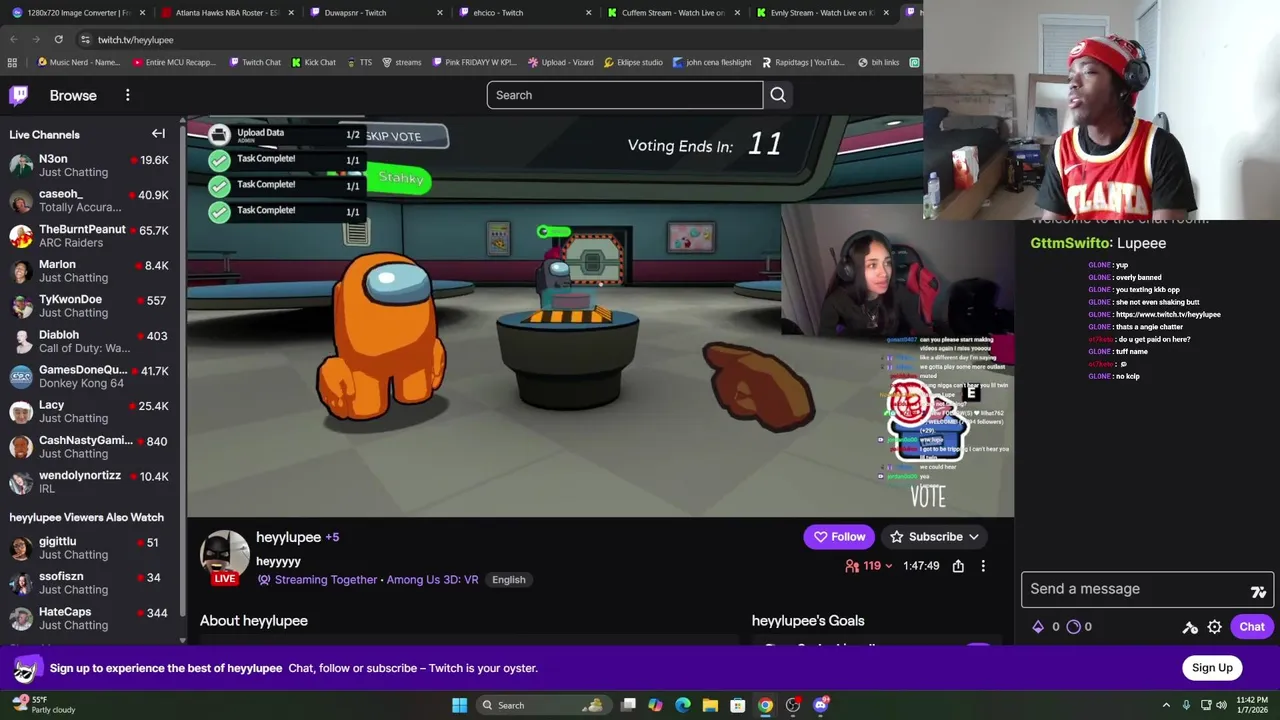Screen dimensions: 1280x720
Task: Click the weather widget on taskbar
Action: tap(40, 705)
